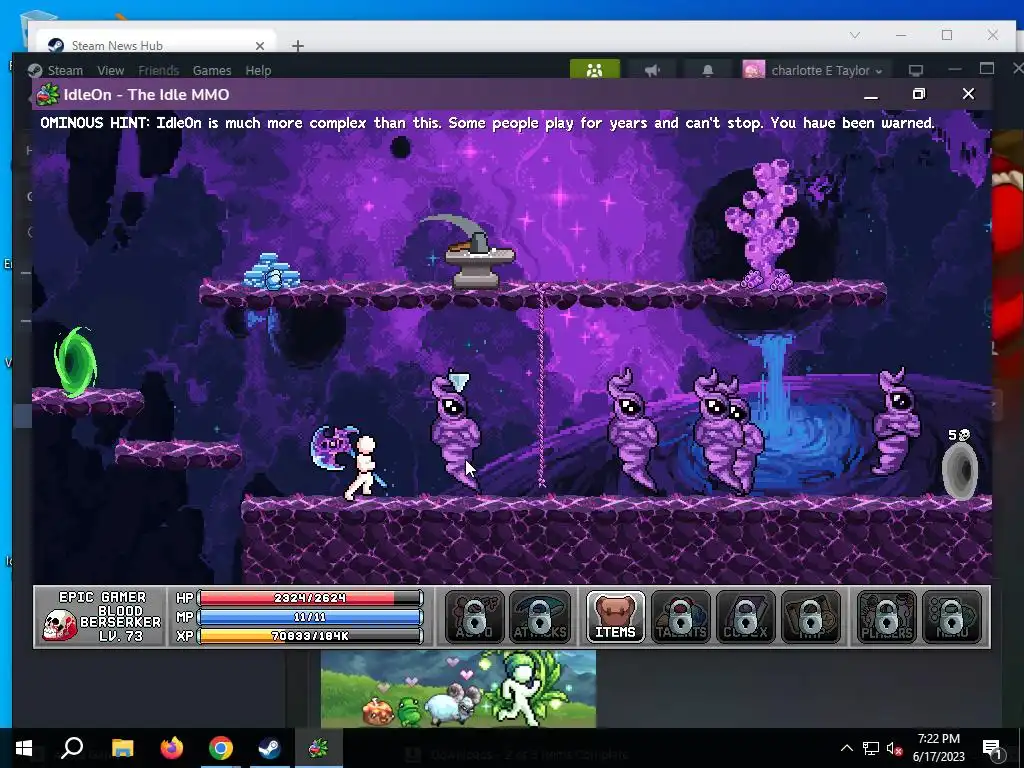Launch Chrome from the taskbar
The height and width of the screenshot is (768, 1024).
[x=221, y=748]
